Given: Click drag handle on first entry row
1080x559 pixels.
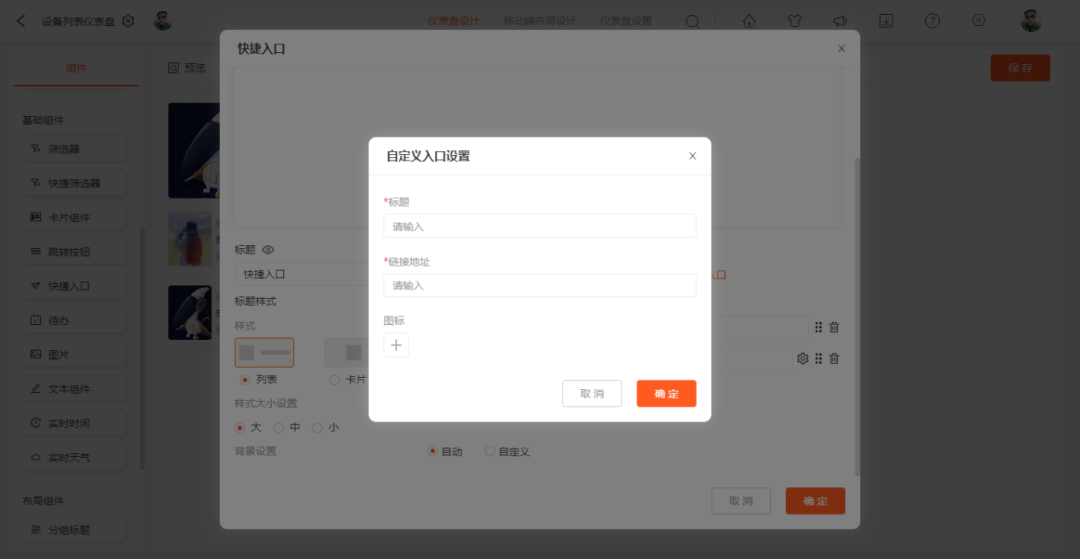Looking at the screenshot, I should (818, 327).
